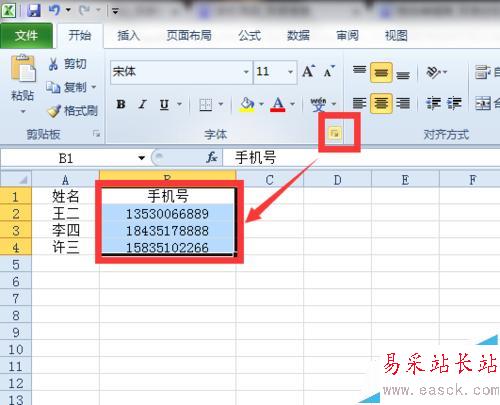Open the 剪贴板 clipboard pane launcher
This screenshot has height=405, width=500.
coord(96,134)
